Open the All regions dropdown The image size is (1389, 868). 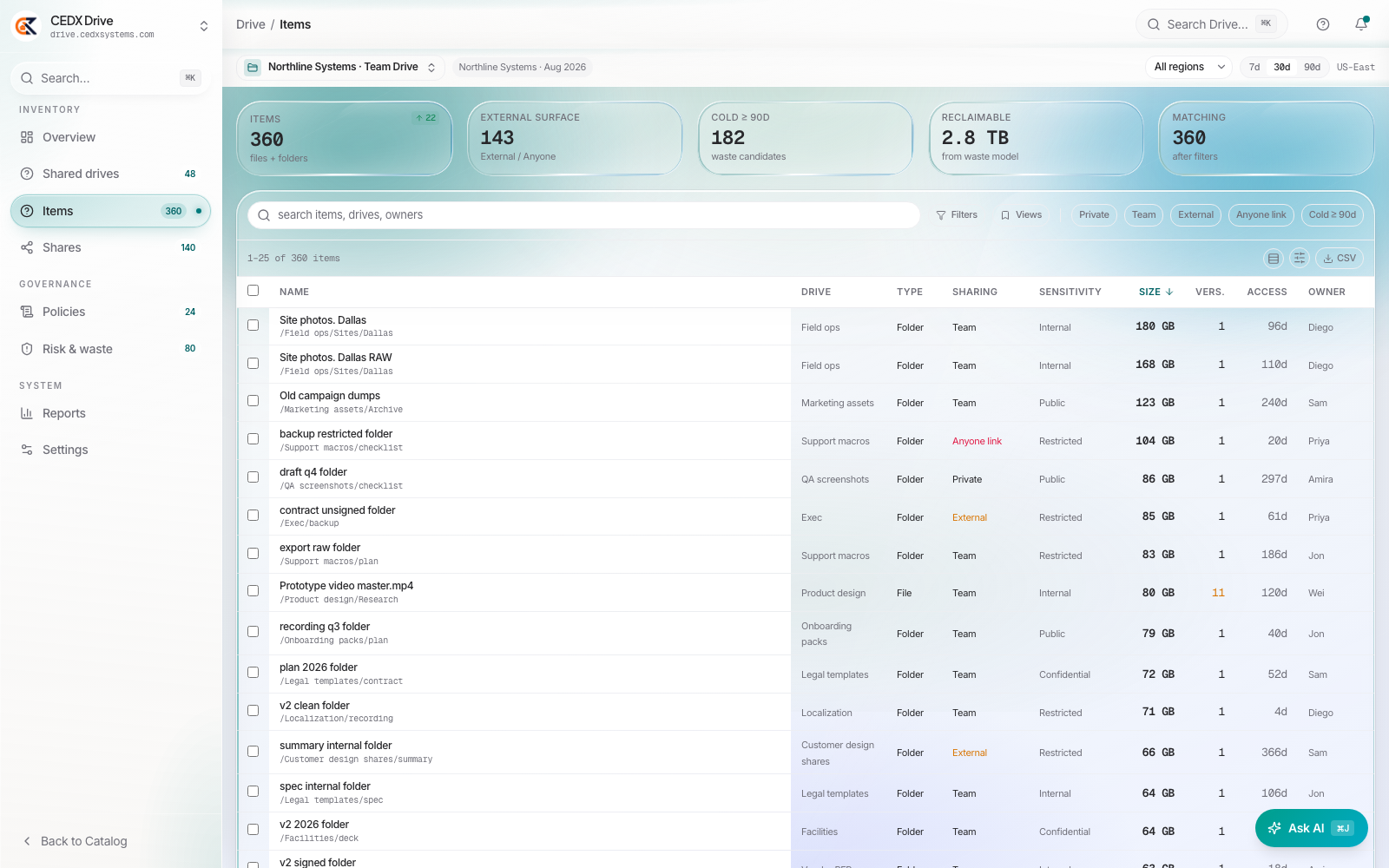(x=1189, y=67)
